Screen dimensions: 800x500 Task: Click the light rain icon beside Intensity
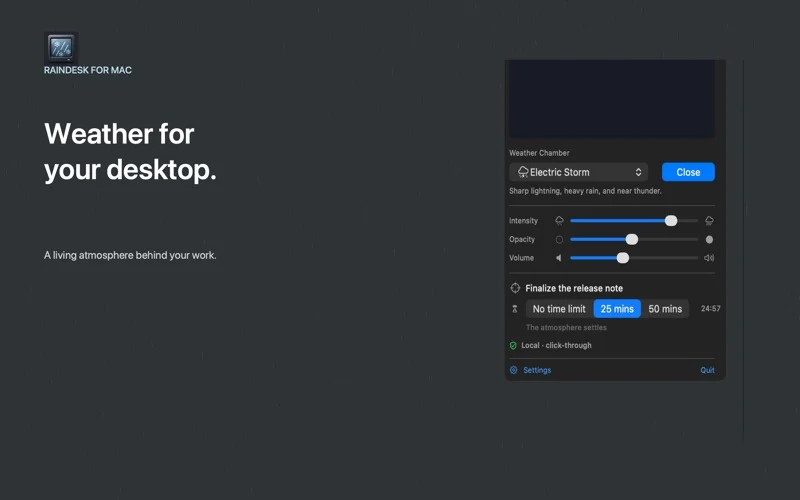(x=559, y=220)
